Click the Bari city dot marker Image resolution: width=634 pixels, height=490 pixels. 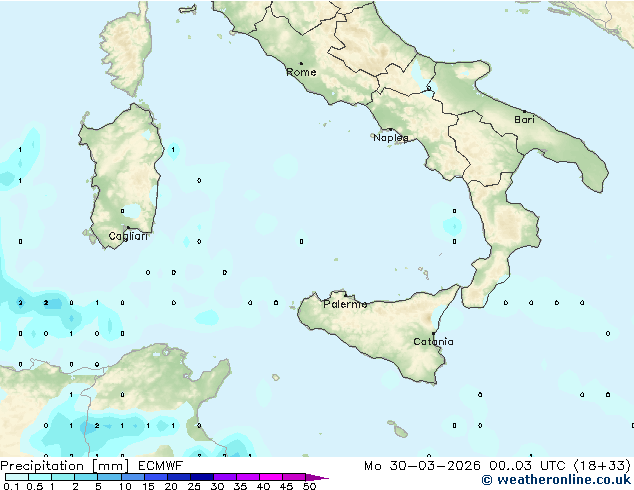pyautogui.click(x=524, y=111)
